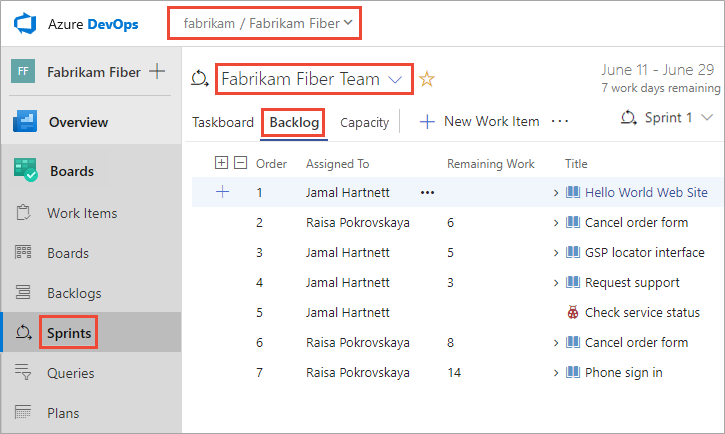Expand all backlog rows with plus box
The height and width of the screenshot is (434, 725).
222,163
